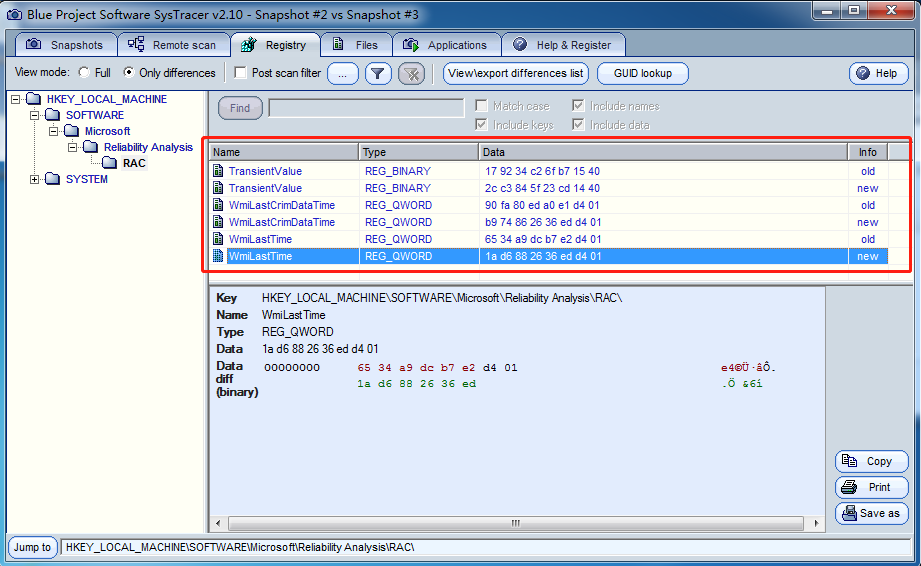Click icon of new WmiLastCrimDataTime entry

click(x=218, y=222)
